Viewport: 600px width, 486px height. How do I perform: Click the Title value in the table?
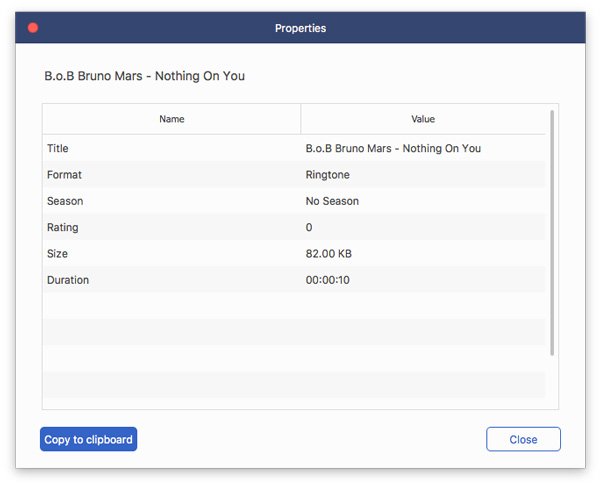pyautogui.click(x=393, y=148)
